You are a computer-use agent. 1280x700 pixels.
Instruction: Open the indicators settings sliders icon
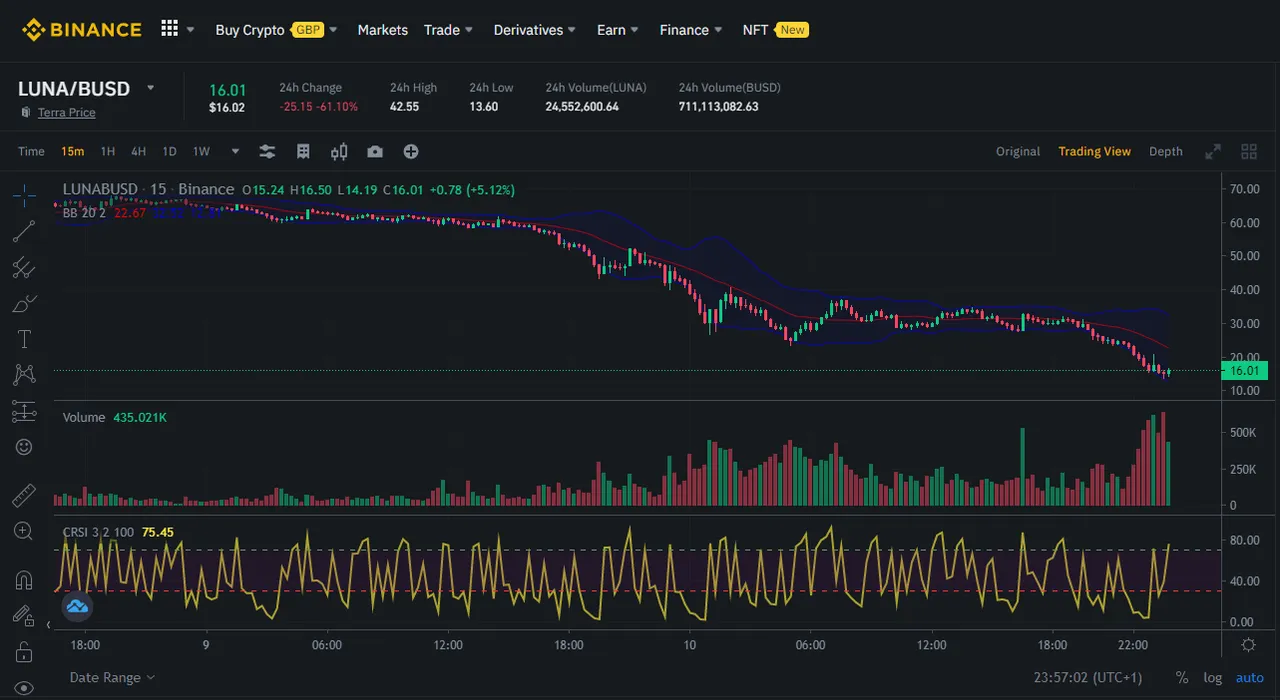click(267, 152)
